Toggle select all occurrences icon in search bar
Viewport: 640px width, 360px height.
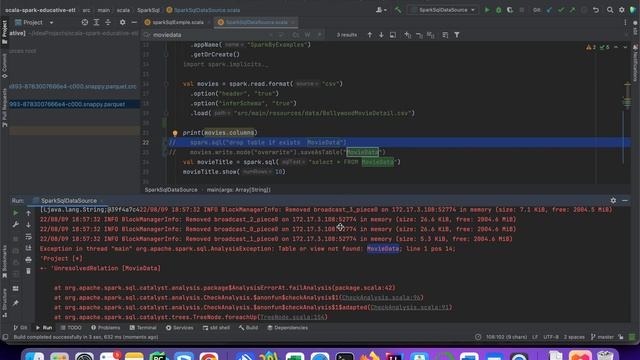tap(431, 35)
